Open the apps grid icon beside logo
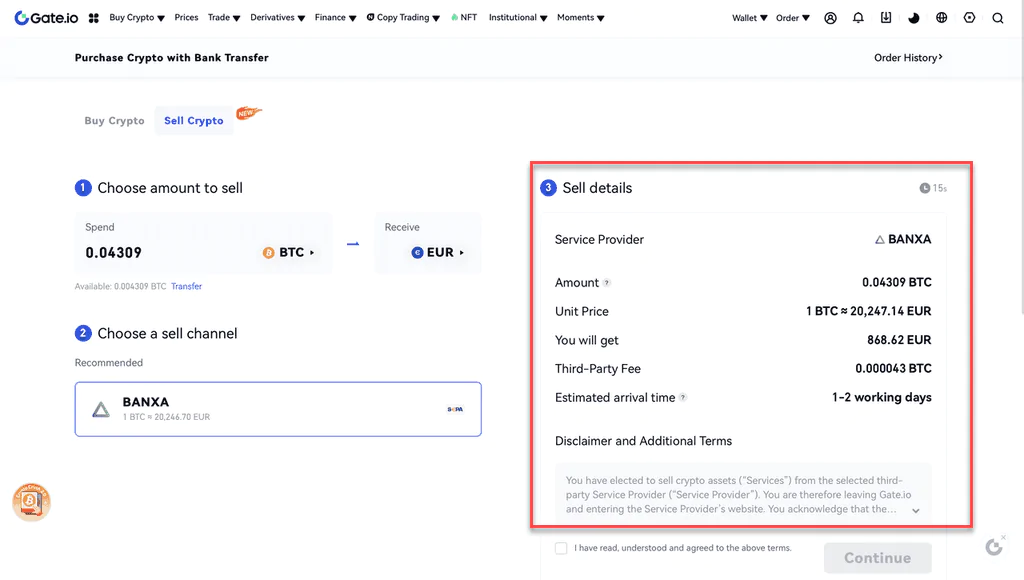Screen dimensions: 1024x580 [93, 18]
